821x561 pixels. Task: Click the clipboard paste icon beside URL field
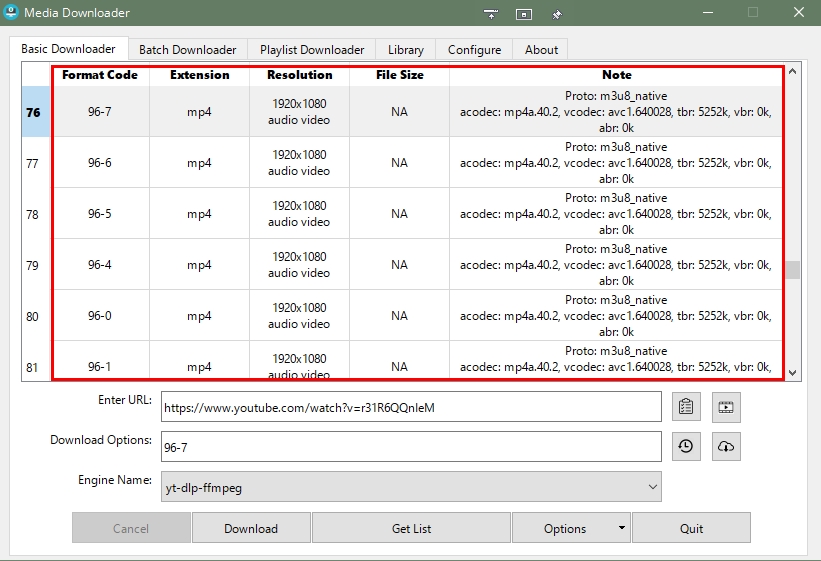pos(685,407)
